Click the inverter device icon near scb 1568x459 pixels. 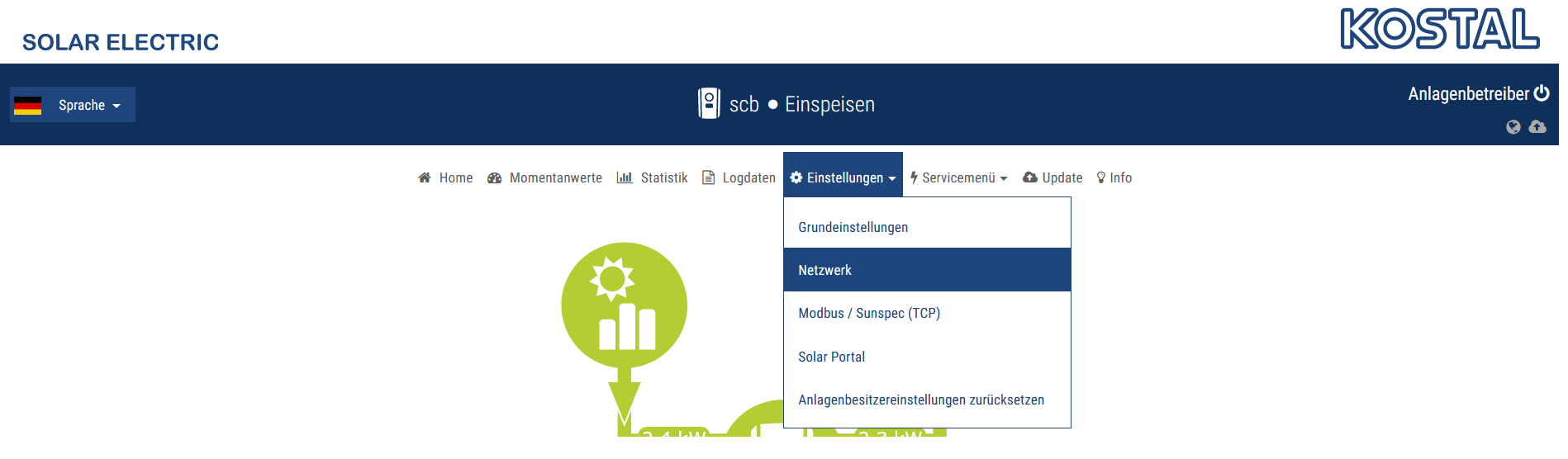[x=709, y=104]
